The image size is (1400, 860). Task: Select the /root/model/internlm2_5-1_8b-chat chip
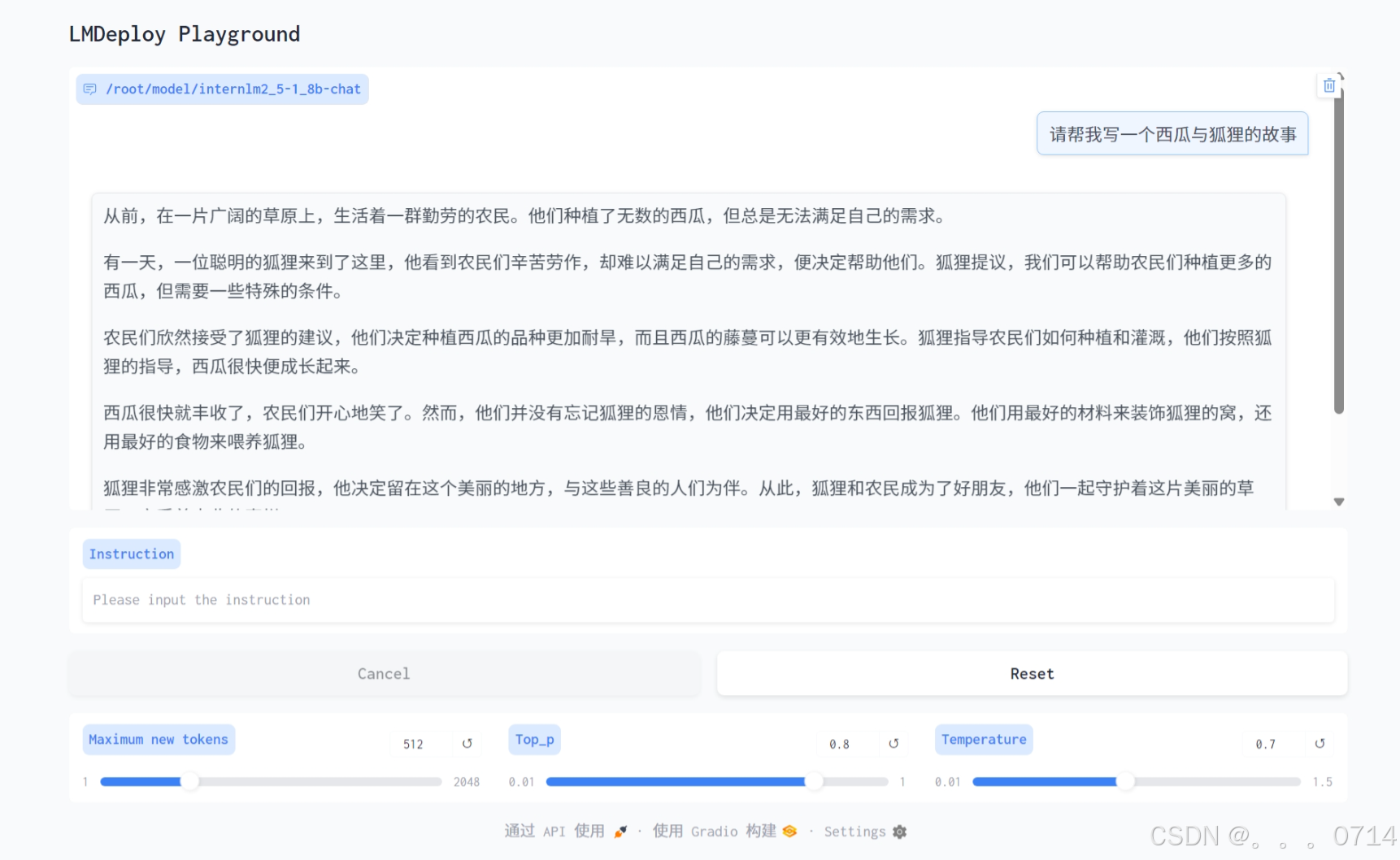coord(222,89)
